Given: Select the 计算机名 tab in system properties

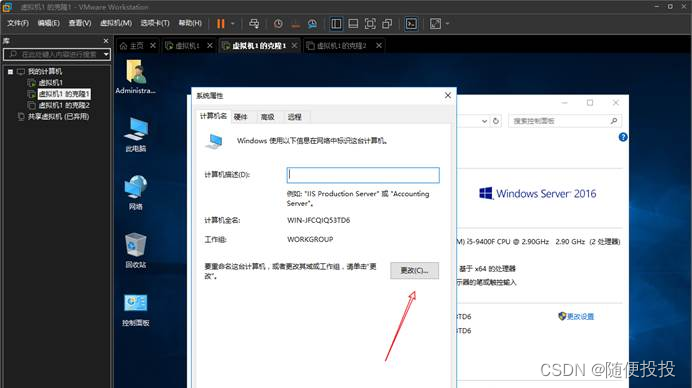Looking at the screenshot, I should coord(213,116).
